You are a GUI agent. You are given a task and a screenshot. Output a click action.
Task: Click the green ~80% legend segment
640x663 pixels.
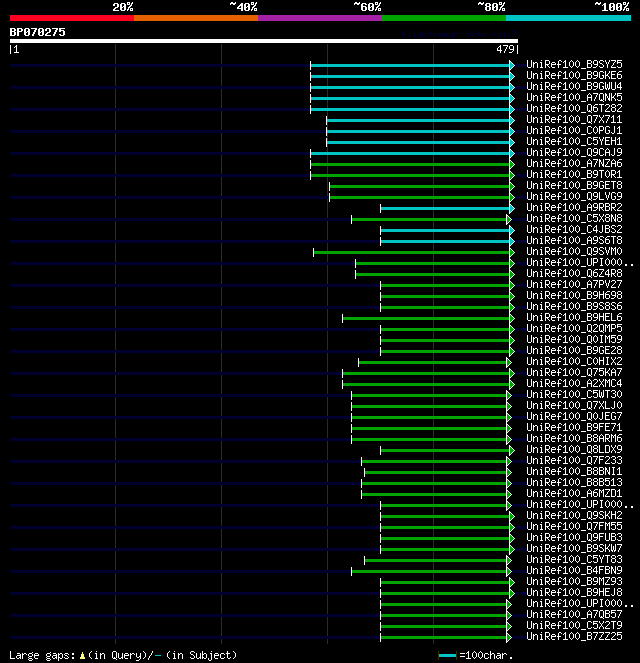[x=444, y=18]
